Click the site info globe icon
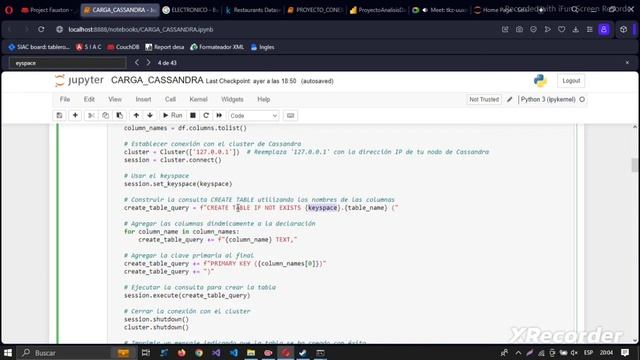The width and height of the screenshot is (640, 360). (60, 29)
